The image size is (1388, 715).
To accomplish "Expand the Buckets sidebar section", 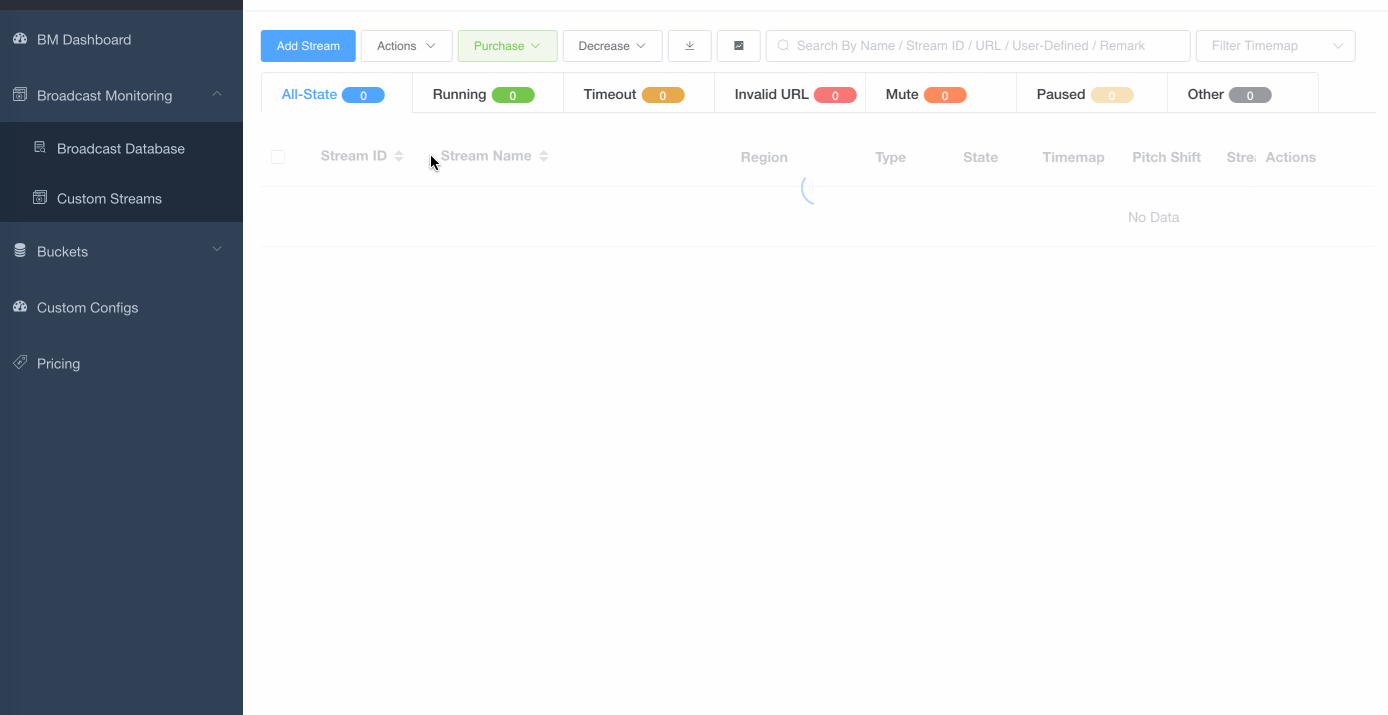I will pos(217,250).
